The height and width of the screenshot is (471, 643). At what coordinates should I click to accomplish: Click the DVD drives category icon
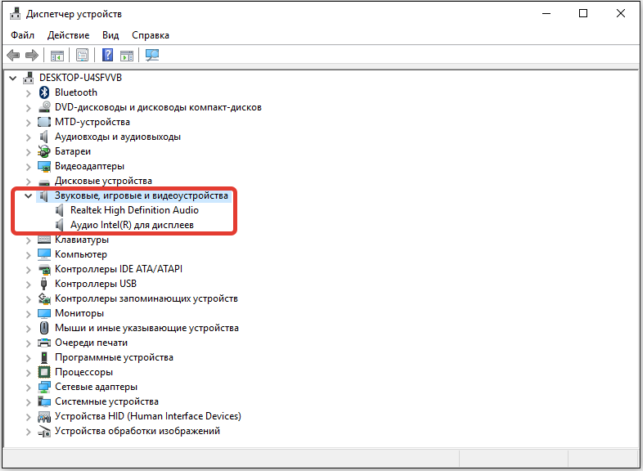pyautogui.click(x=44, y=107)
